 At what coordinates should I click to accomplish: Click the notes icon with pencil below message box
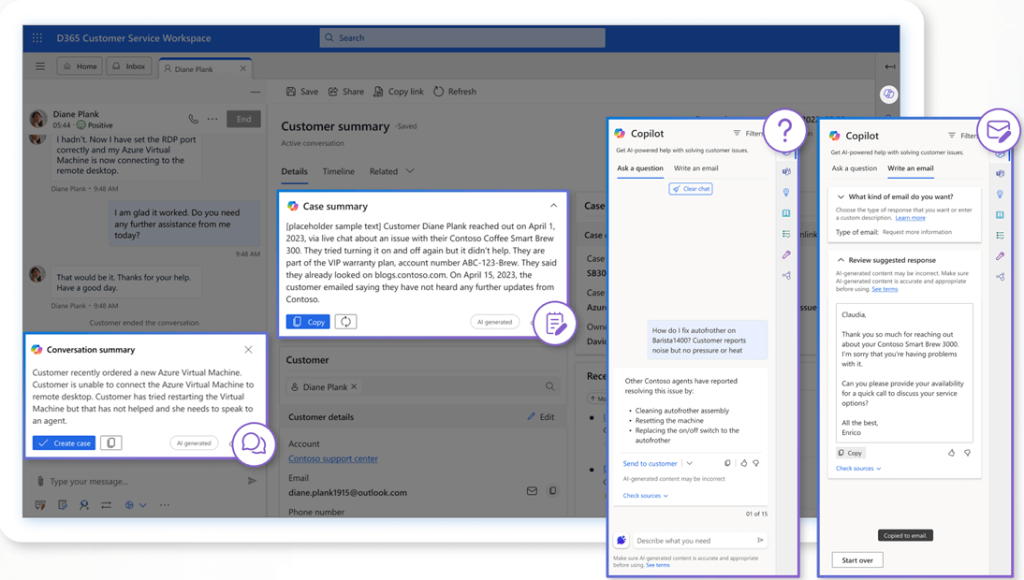click(63, 505)
